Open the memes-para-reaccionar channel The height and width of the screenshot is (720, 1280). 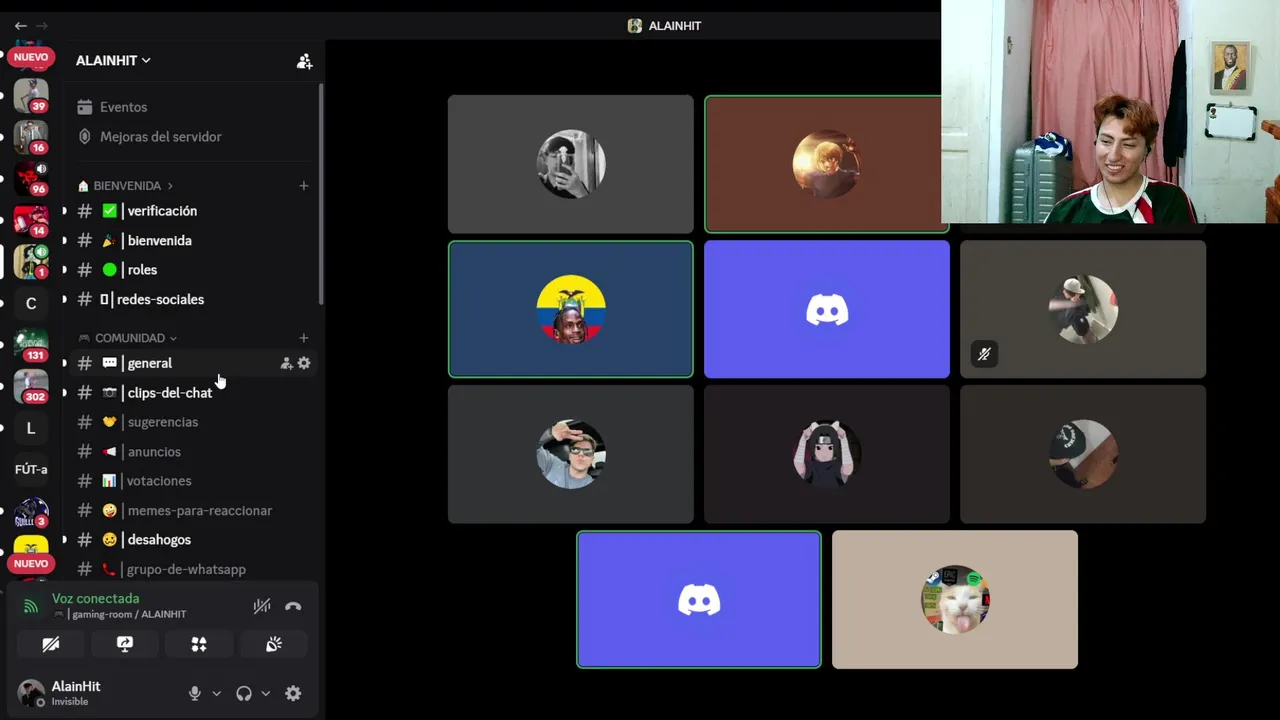[x=190, y=510]
